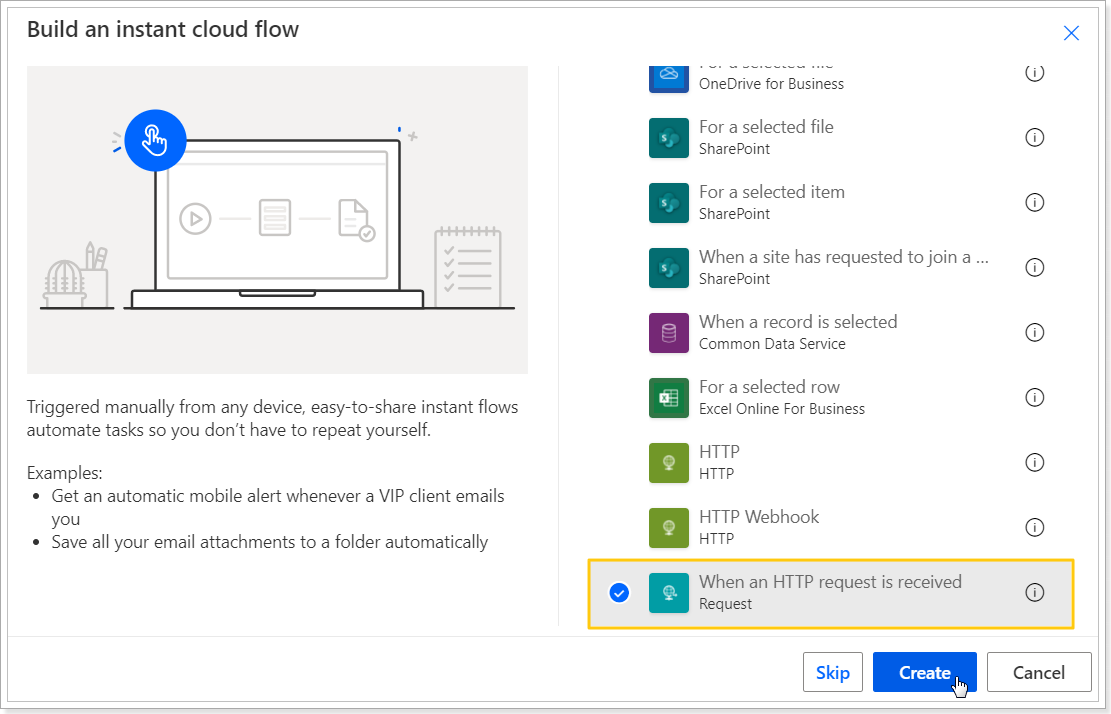Open info for For a selected item

click(1034, 203)
